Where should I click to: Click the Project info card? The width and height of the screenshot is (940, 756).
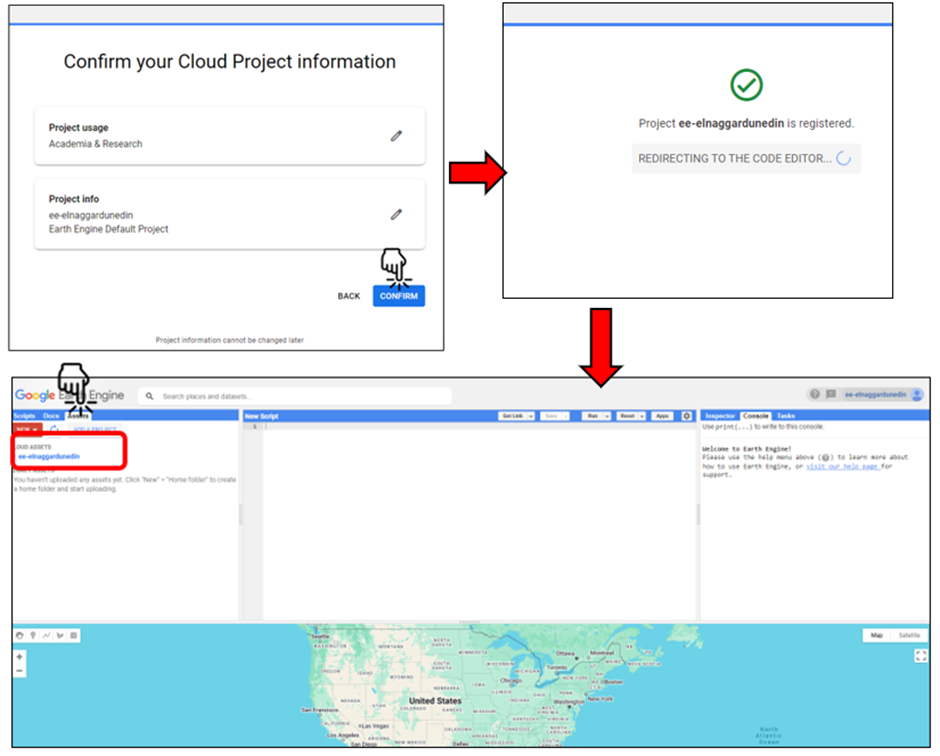230,214
